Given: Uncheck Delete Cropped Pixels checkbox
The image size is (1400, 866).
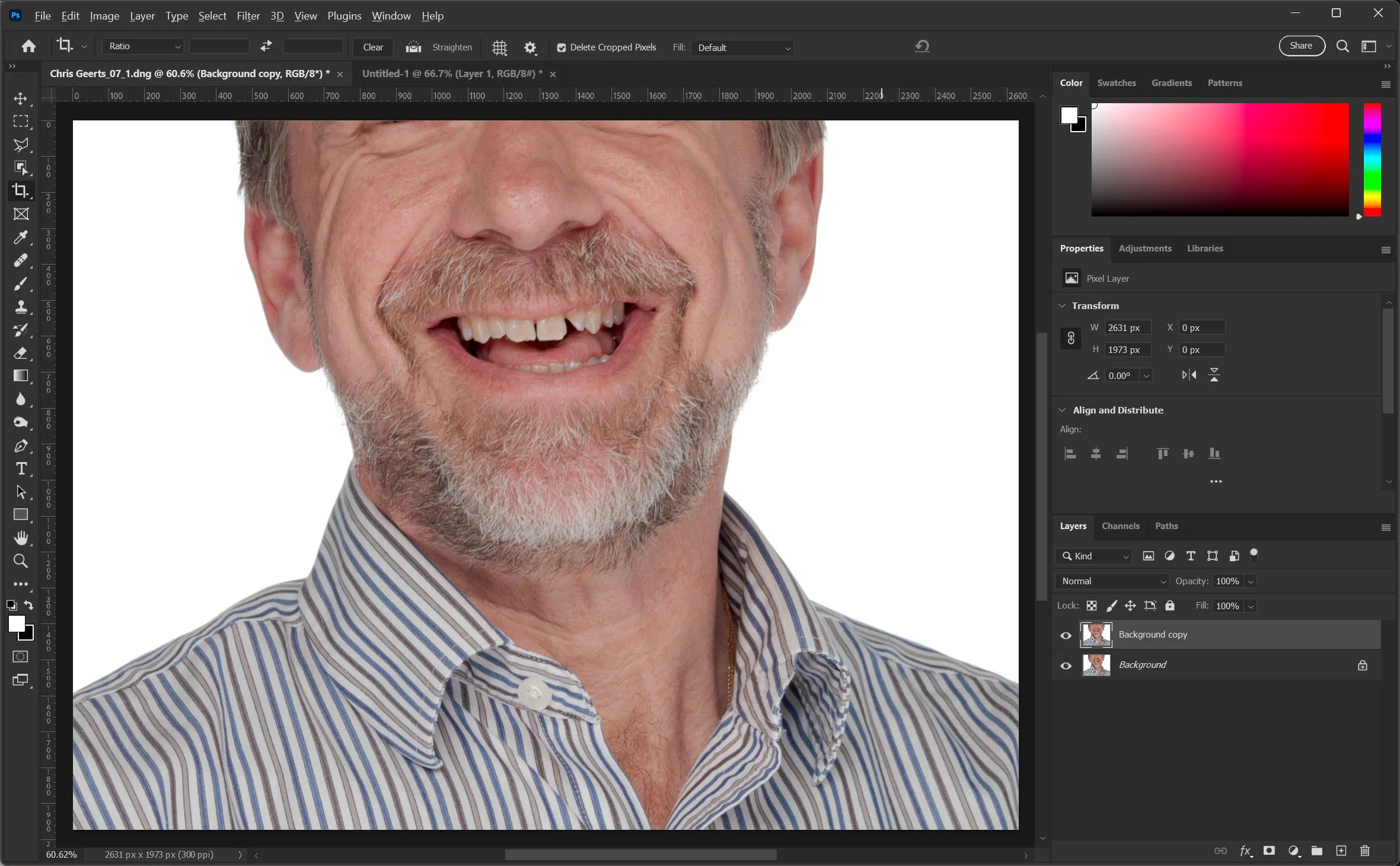Looking at the screenshot, I should [562, 47].
